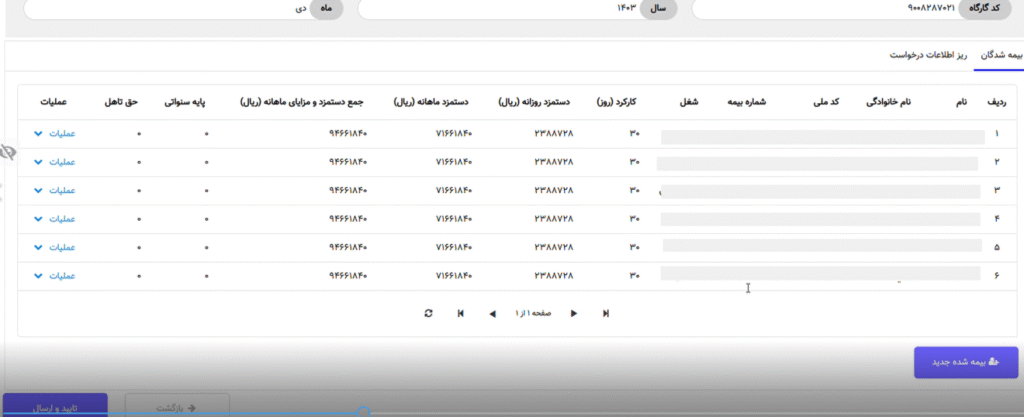The width and height of the screenshot is (1024, 417).
Task: Open the عملیات menu for row ۴
Action: (55, 219)
